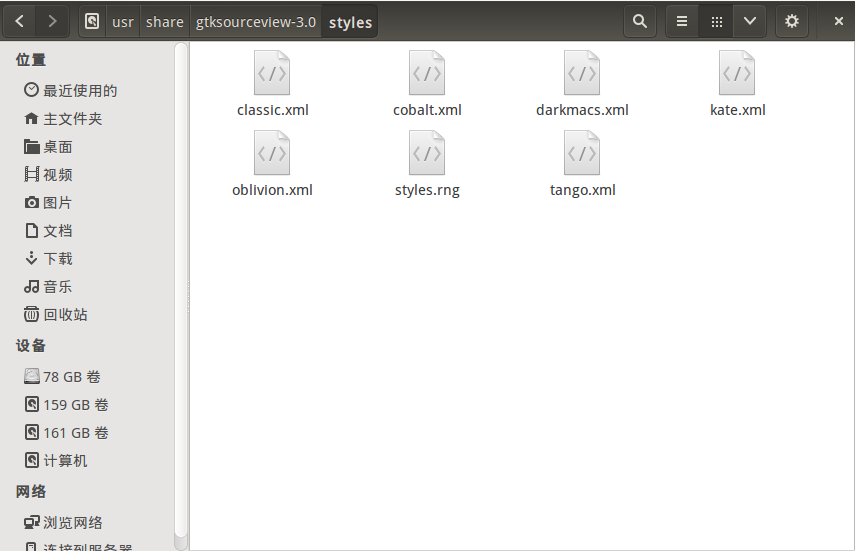Navigate to gtksourceview-3.0 path segment
855x551 pixels.
(256, 22)
